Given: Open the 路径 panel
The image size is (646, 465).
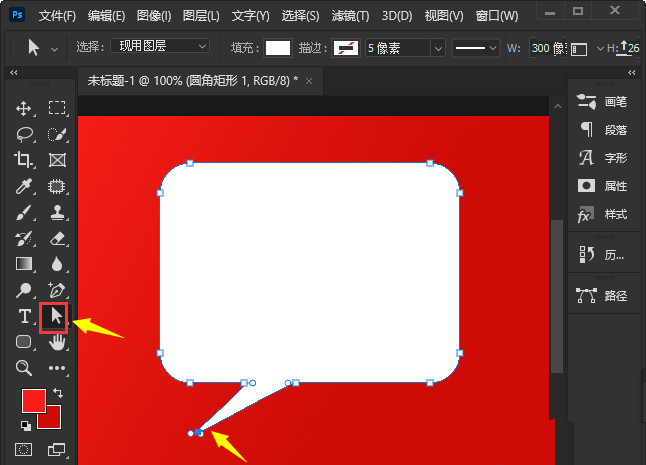Looking at the screenshot, I should click(604, 295).
